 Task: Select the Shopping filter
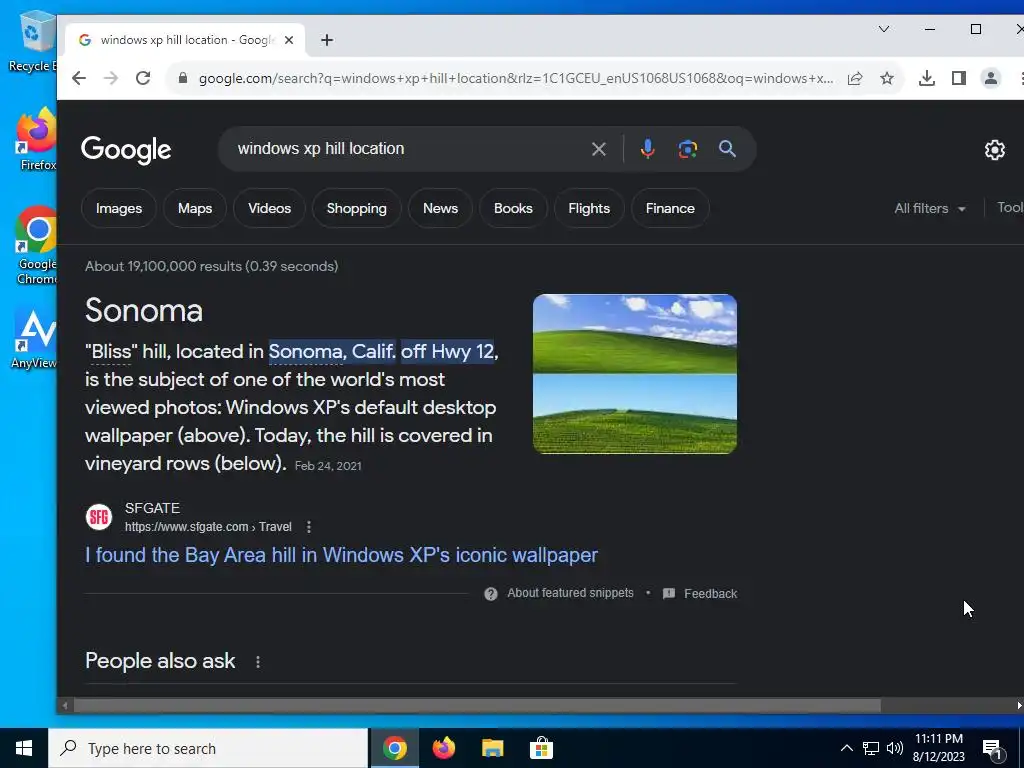(357, 208)
